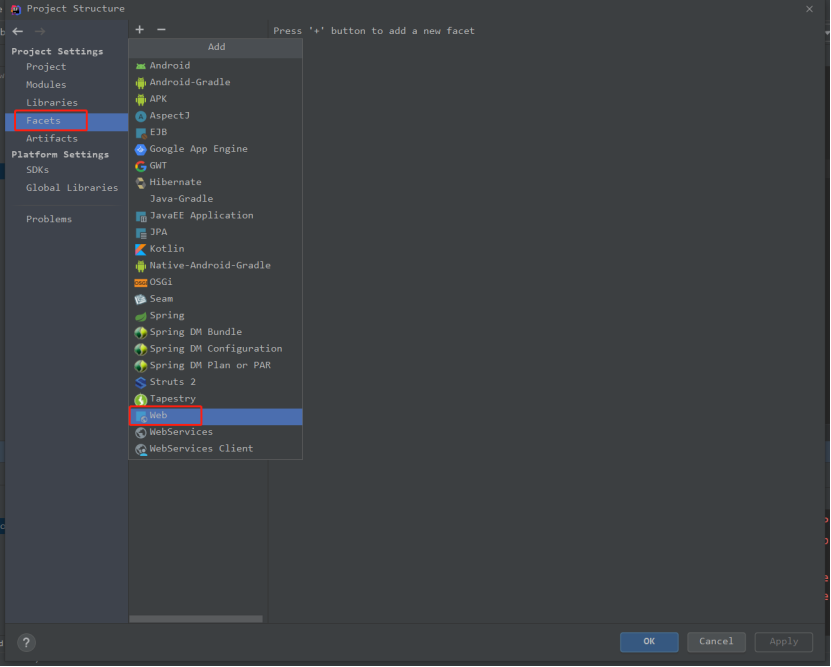Click the Google App Engine icon
Image resolution: width=831 pixels, height=667 pixels.
140,149
